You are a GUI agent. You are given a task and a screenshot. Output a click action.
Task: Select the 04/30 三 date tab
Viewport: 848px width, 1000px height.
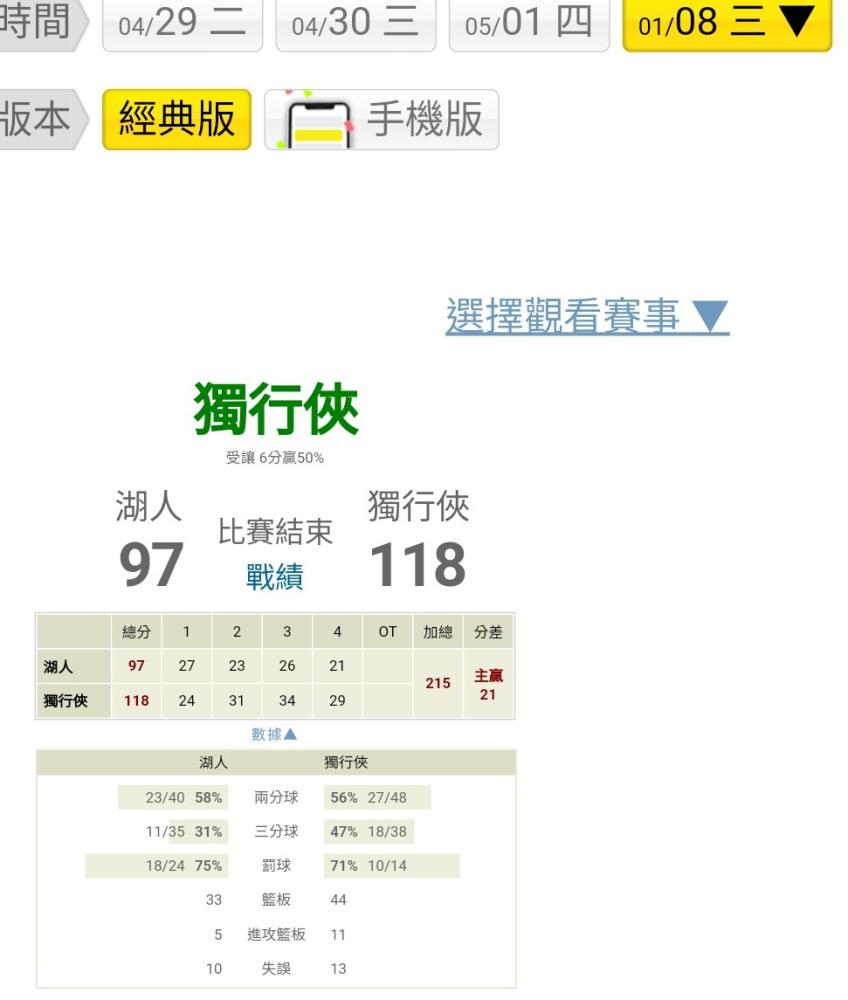point(356,24)
